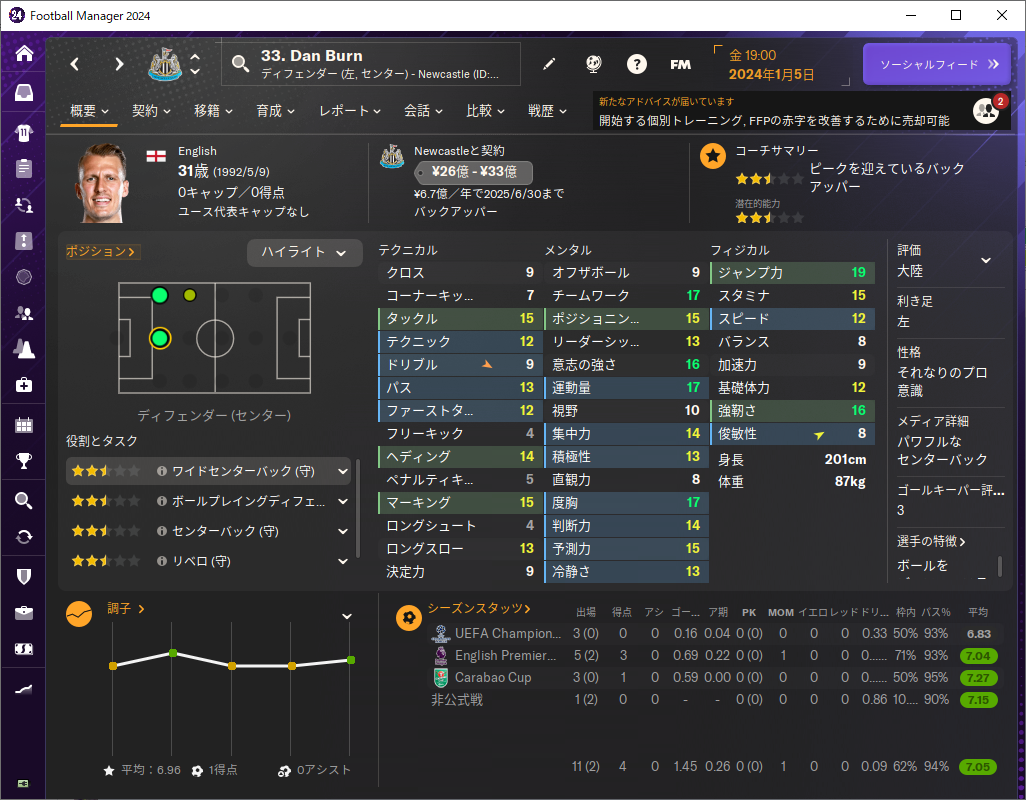Viewport: 1026px width, 800px height.
Task: Open the finances banknote icon in sidebar
Action: click(x=24, y=649)
